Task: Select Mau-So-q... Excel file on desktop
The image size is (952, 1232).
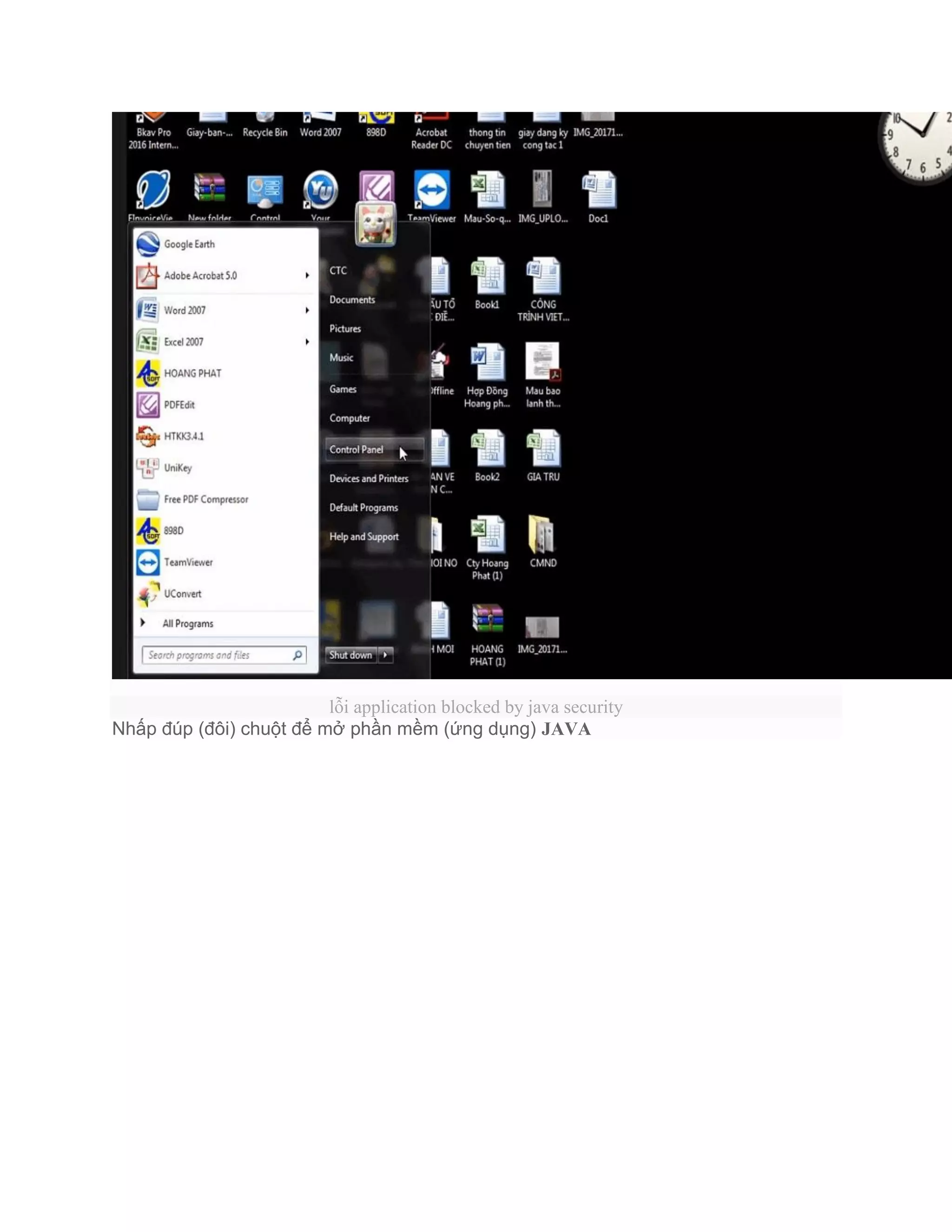Action: [x=487, y=196]
